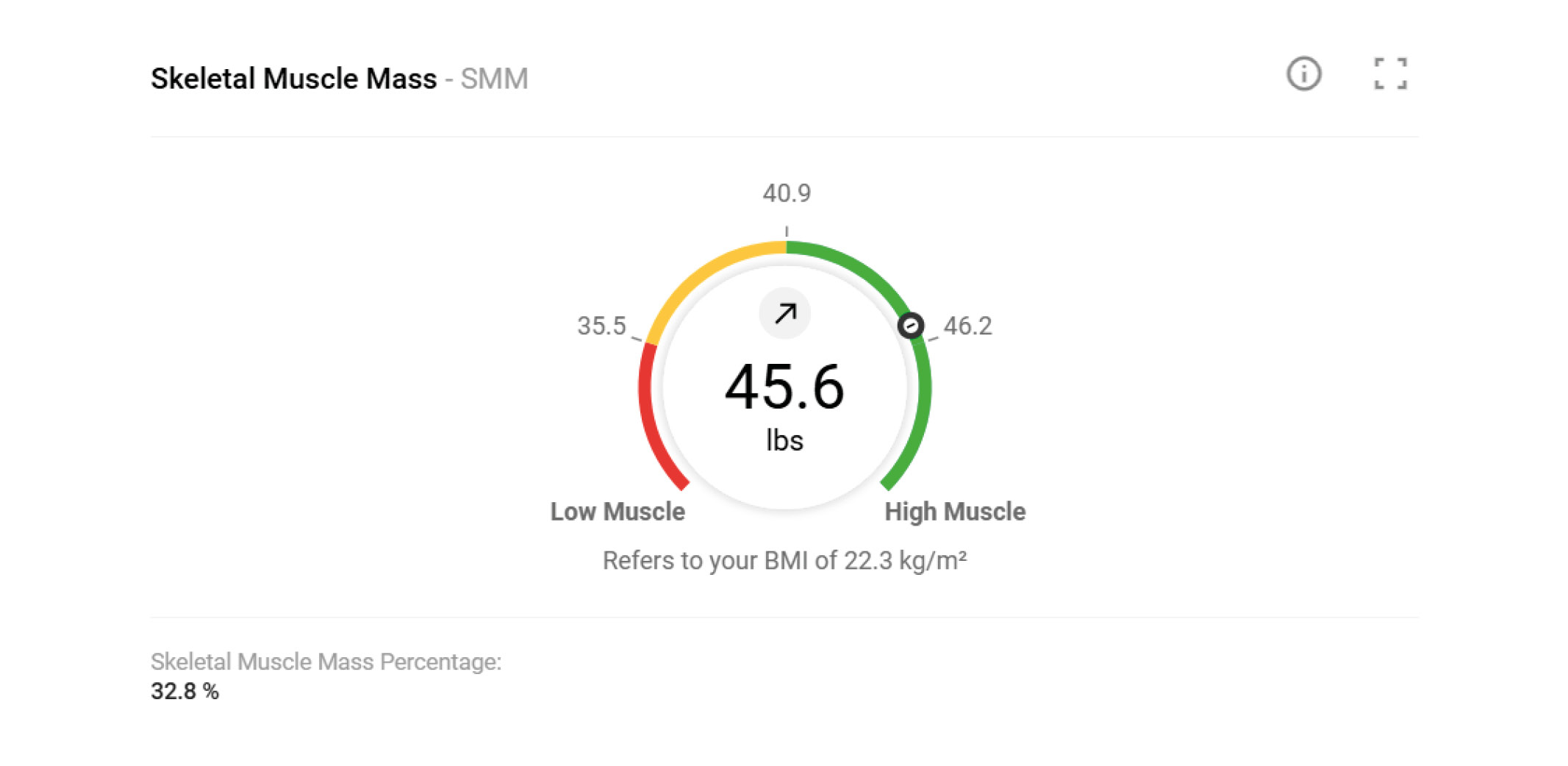Click the High Muscle label
Viewport: 1568px width, 766px height.
pyautogui.click(x=954, y=512)
